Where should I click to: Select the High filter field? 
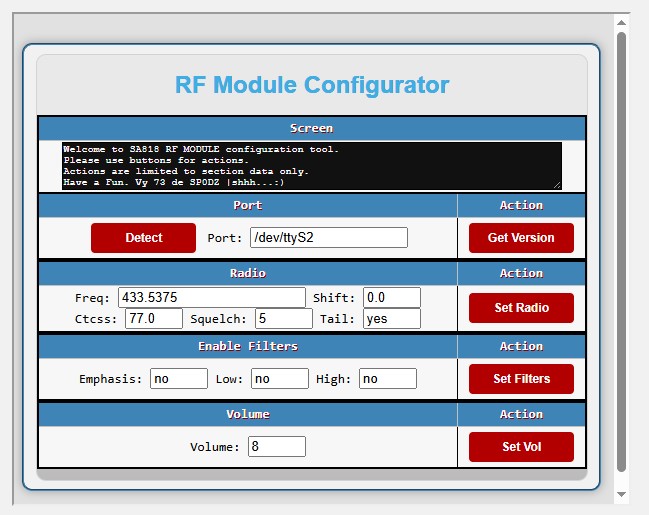pos(387,379)
